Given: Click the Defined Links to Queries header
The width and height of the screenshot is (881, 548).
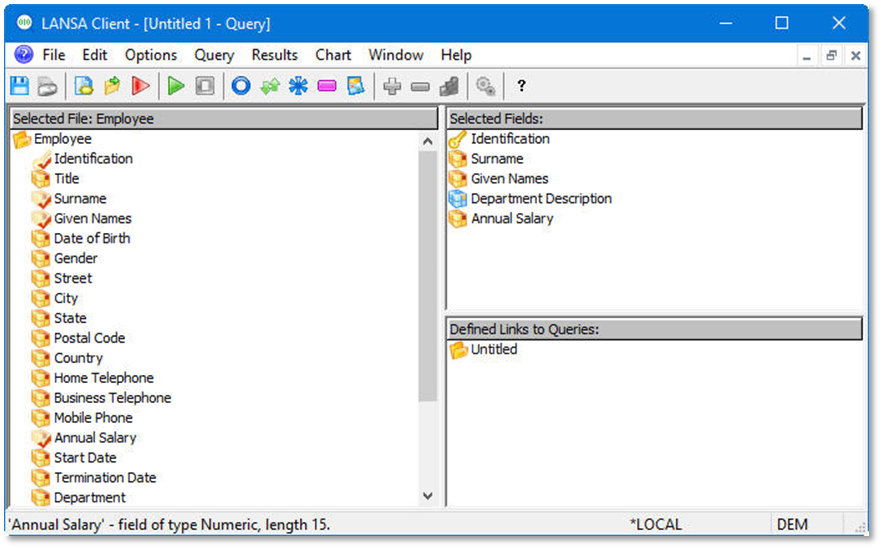Looking at the screenshot, I should coord(655,329).
